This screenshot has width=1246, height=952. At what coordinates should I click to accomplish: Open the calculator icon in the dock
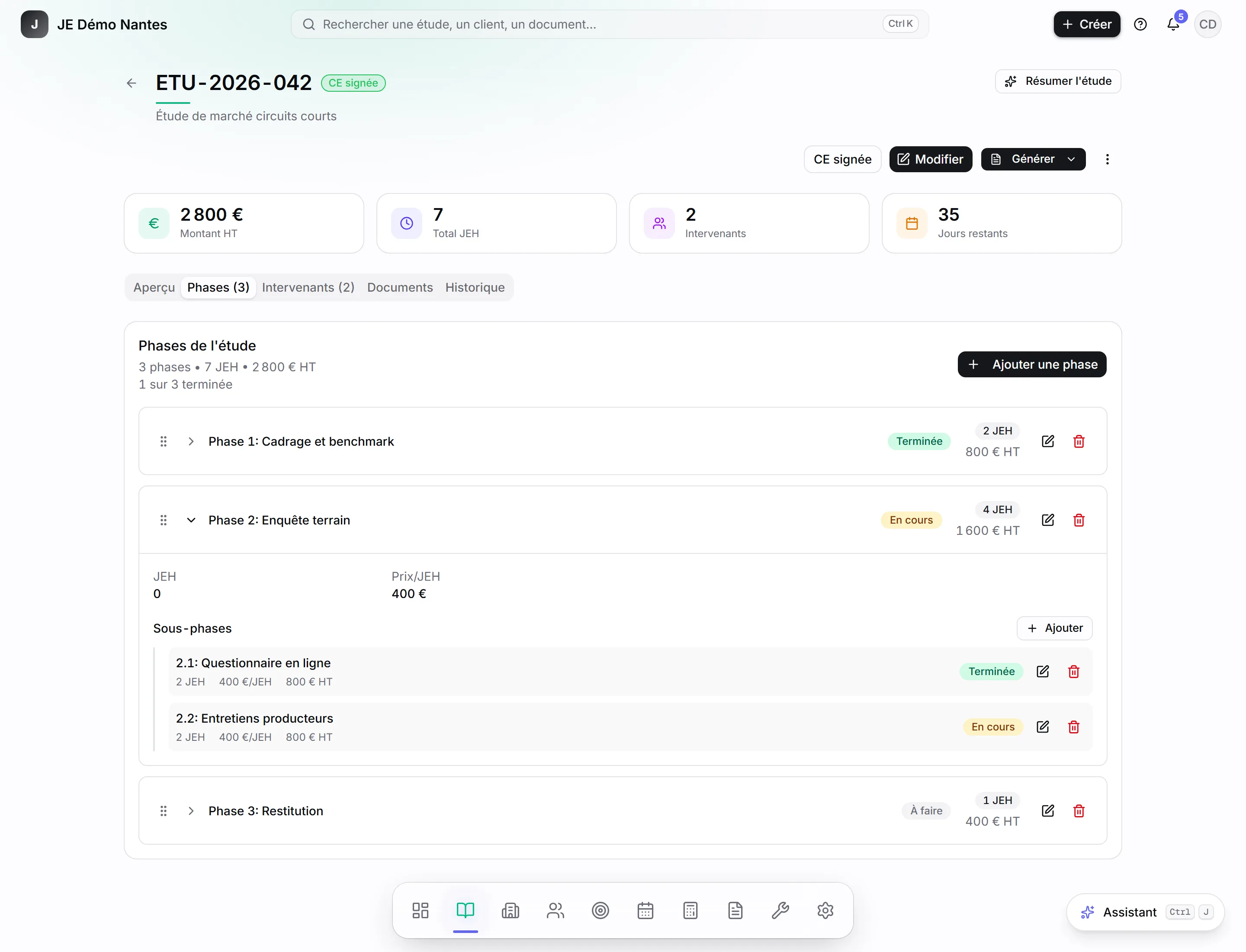(x=690, y=910)
